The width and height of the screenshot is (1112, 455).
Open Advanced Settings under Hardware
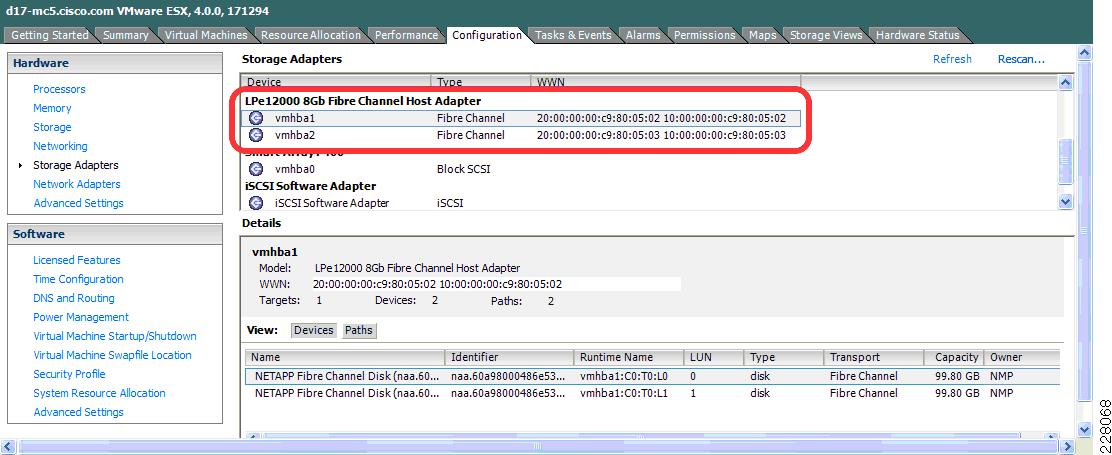[x=78, y=203]
